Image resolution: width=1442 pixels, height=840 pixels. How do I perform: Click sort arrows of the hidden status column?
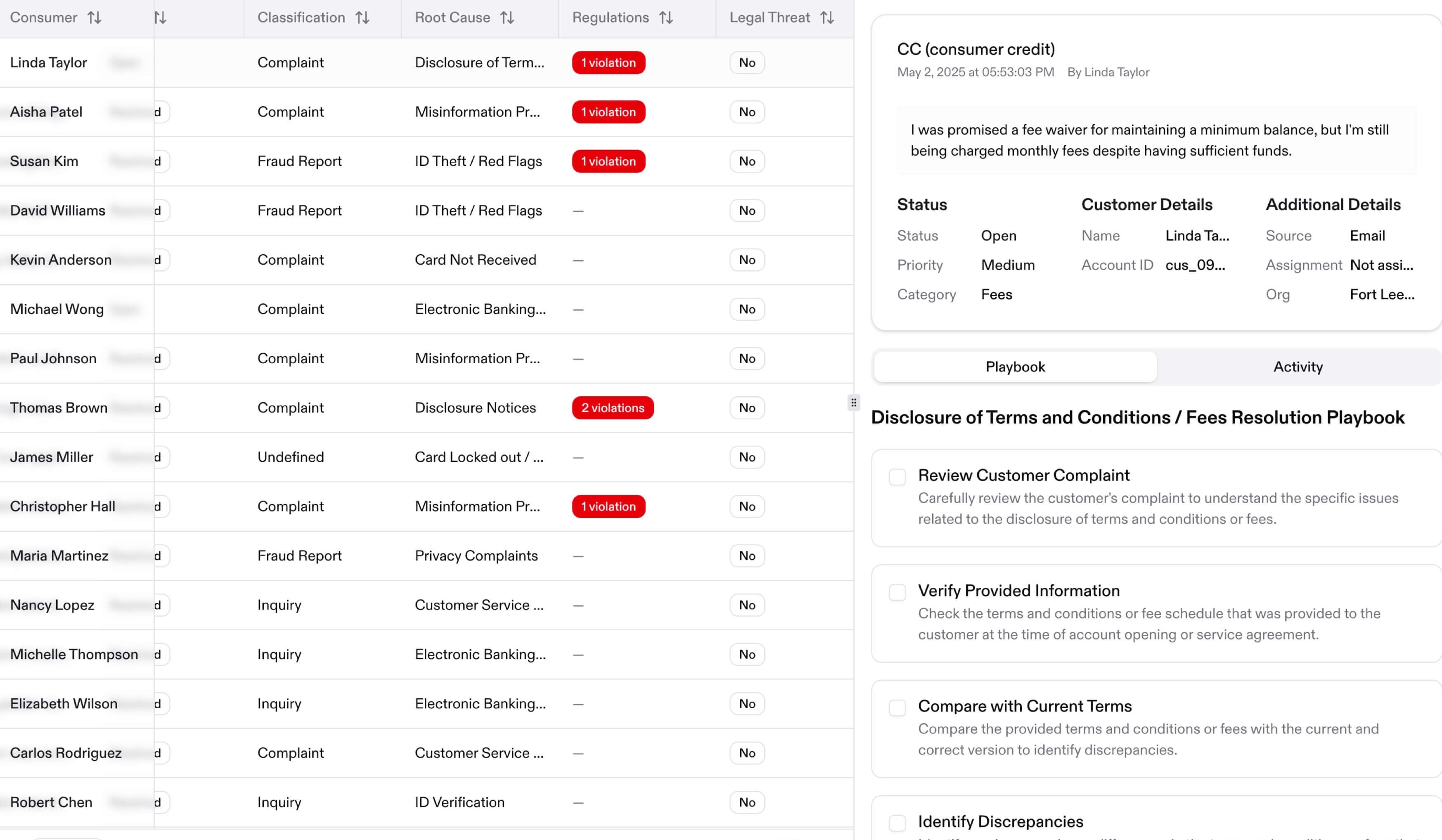(x=160, y=18)
